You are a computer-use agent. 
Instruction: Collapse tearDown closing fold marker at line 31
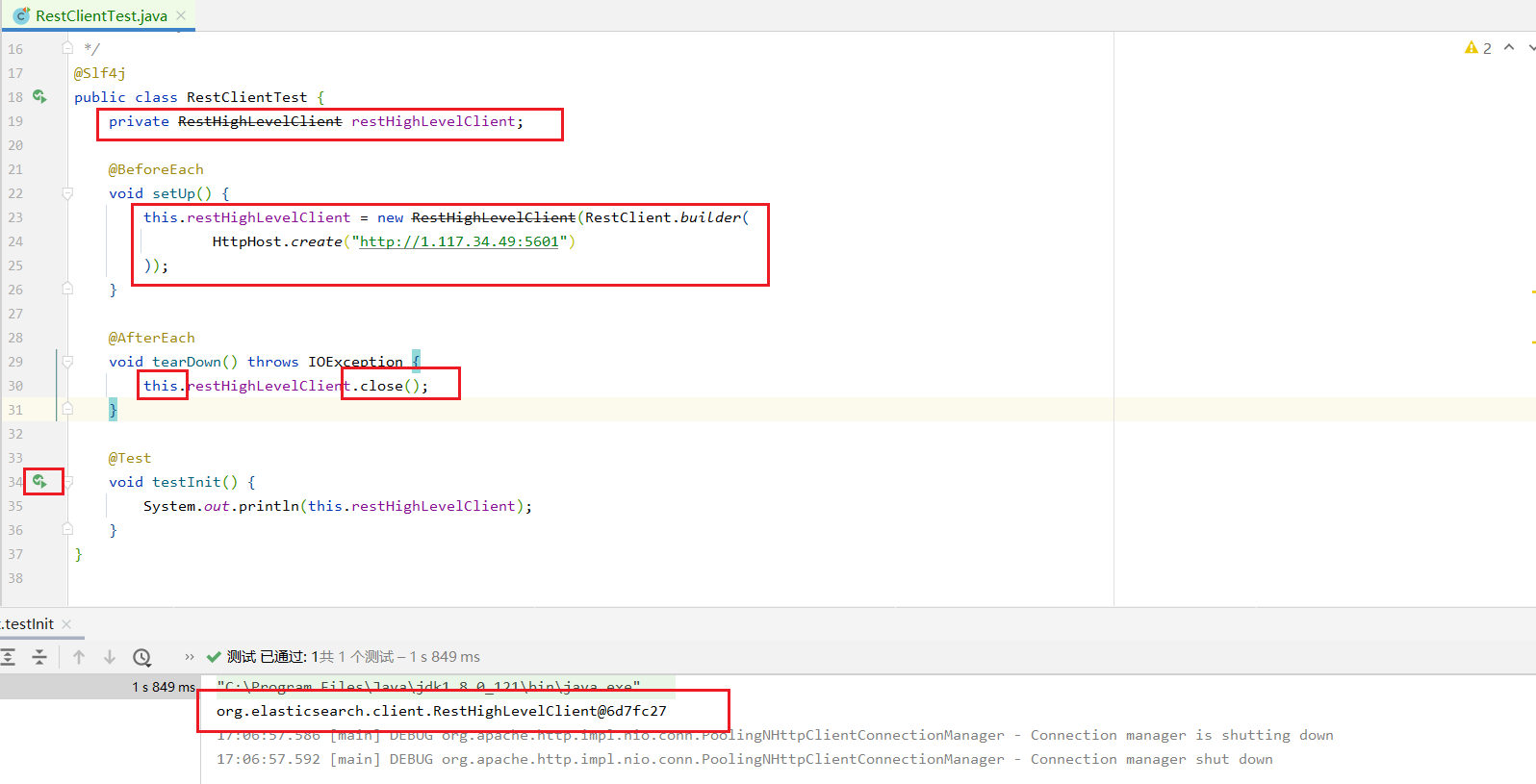tap(67, 408)
